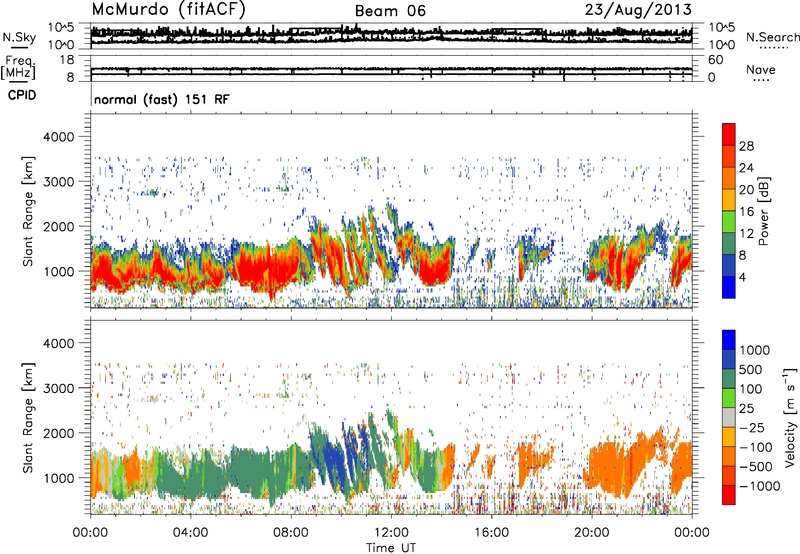Click the '60' Nave axis value
Viewport: 800px width, 554px height.
(716, 60)
